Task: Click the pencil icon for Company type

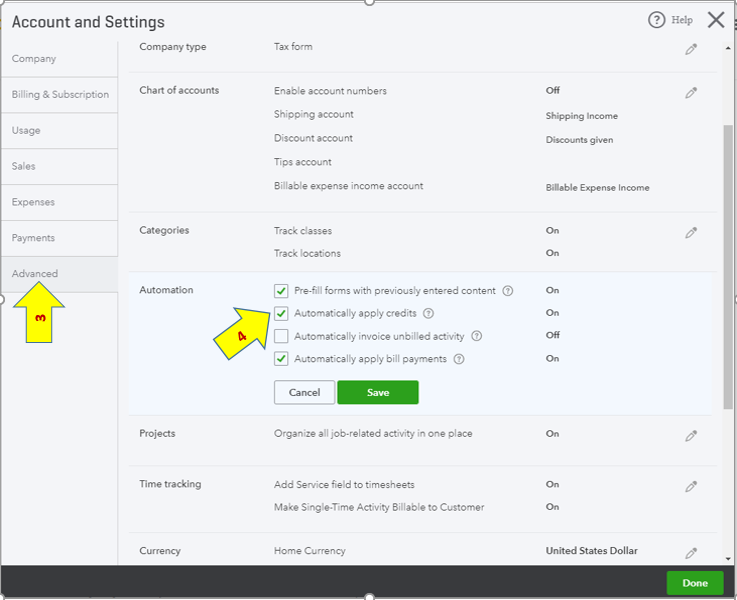Action: [691, 49]
